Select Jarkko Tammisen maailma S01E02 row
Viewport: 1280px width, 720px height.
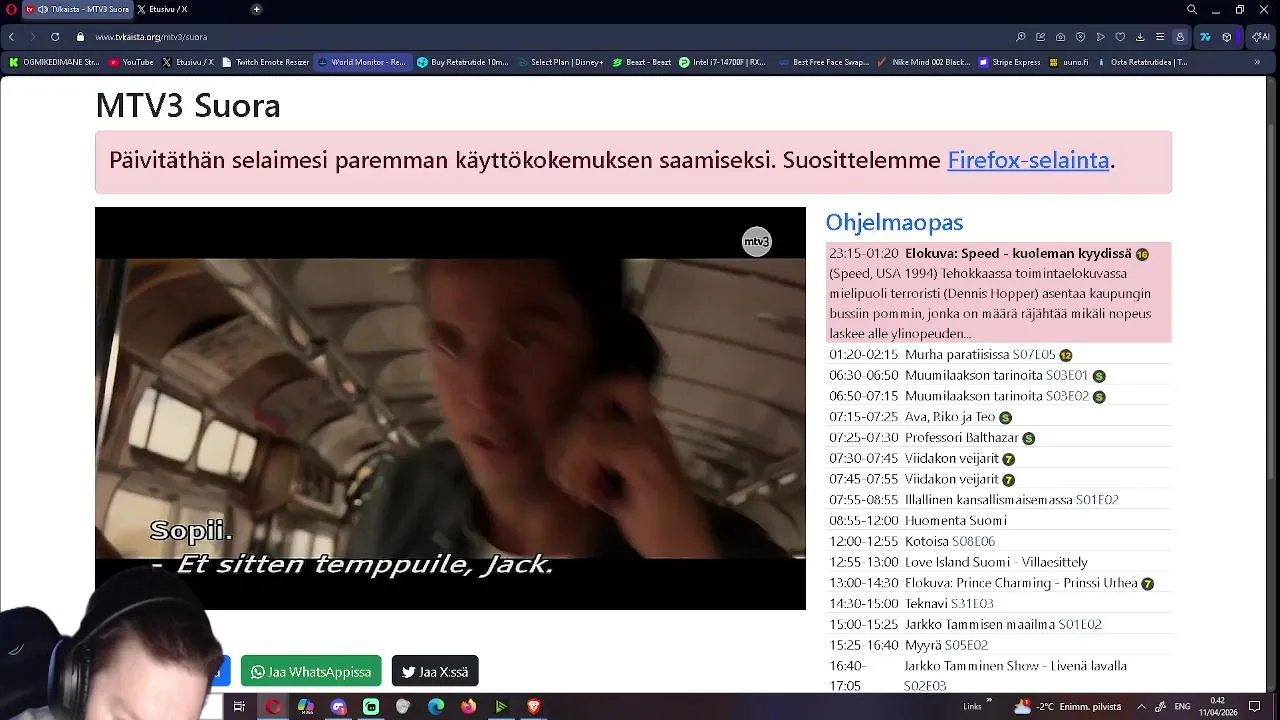tap(998, 624)
